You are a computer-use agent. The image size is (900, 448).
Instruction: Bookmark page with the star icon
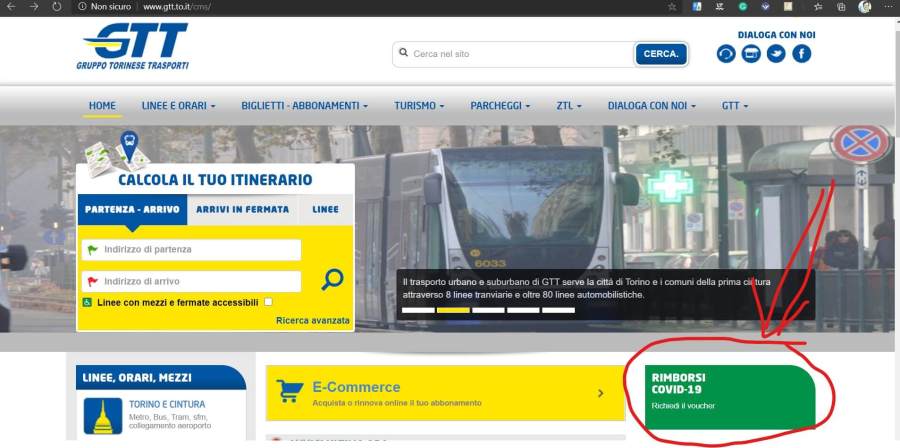672,7
